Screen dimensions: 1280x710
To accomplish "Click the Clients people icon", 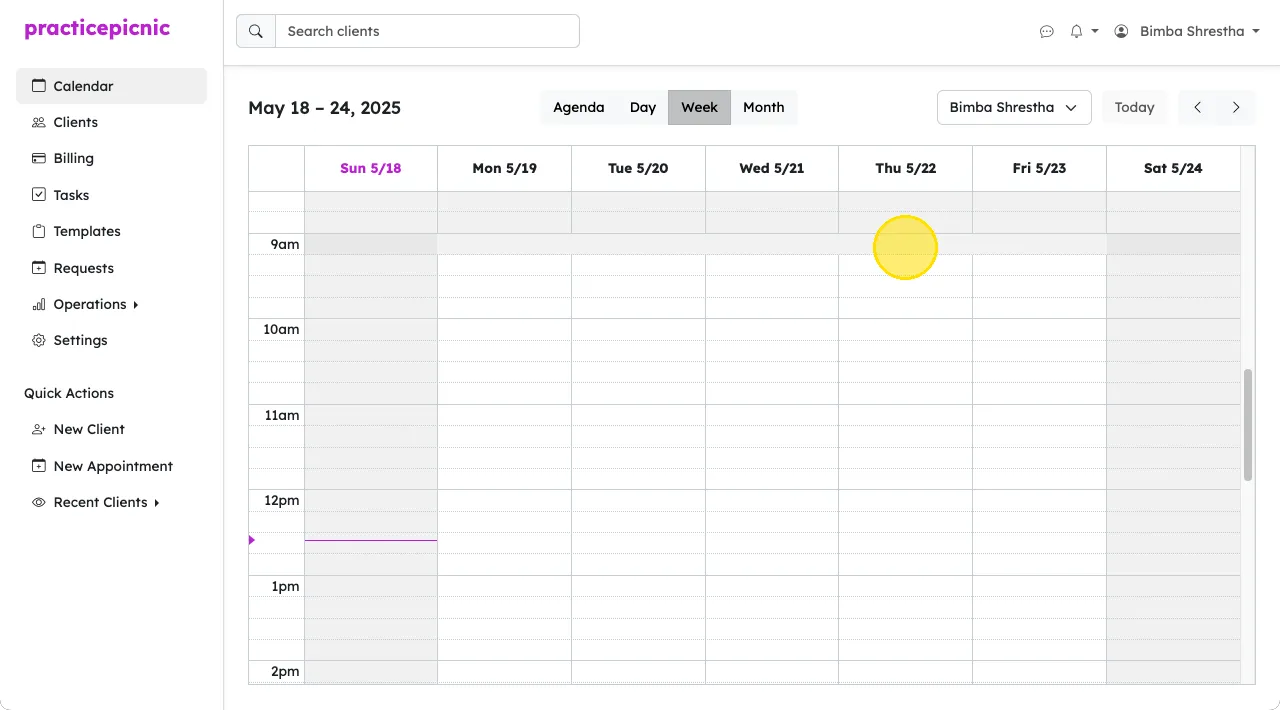I will coord(39,122).
